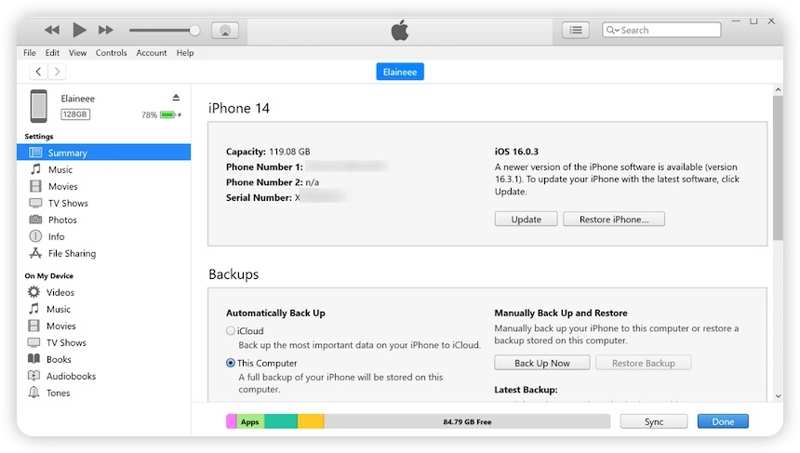Click the iOS 16.0.3 version text
Viewport: 800px width, 453px height.
pos(516,152)
